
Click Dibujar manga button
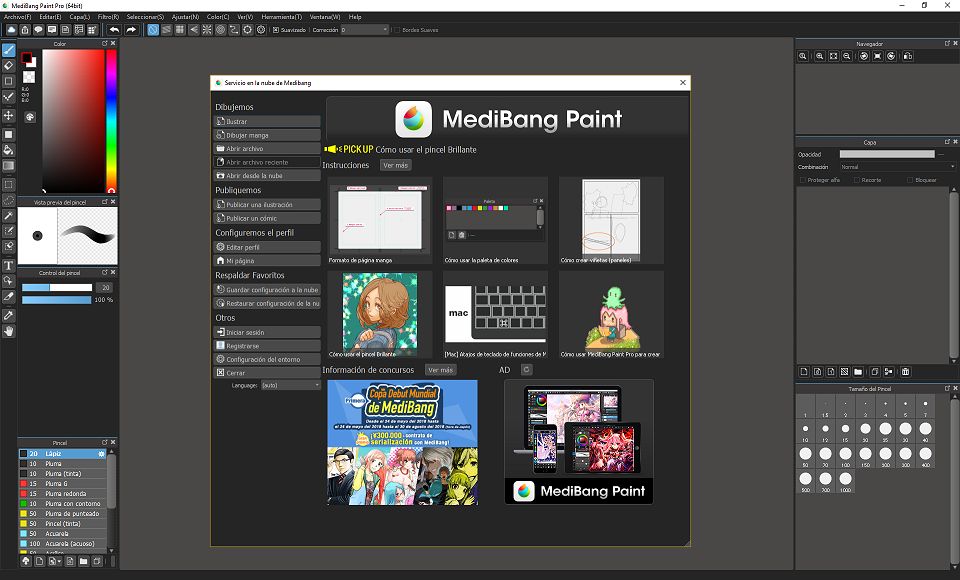point(267,135)
